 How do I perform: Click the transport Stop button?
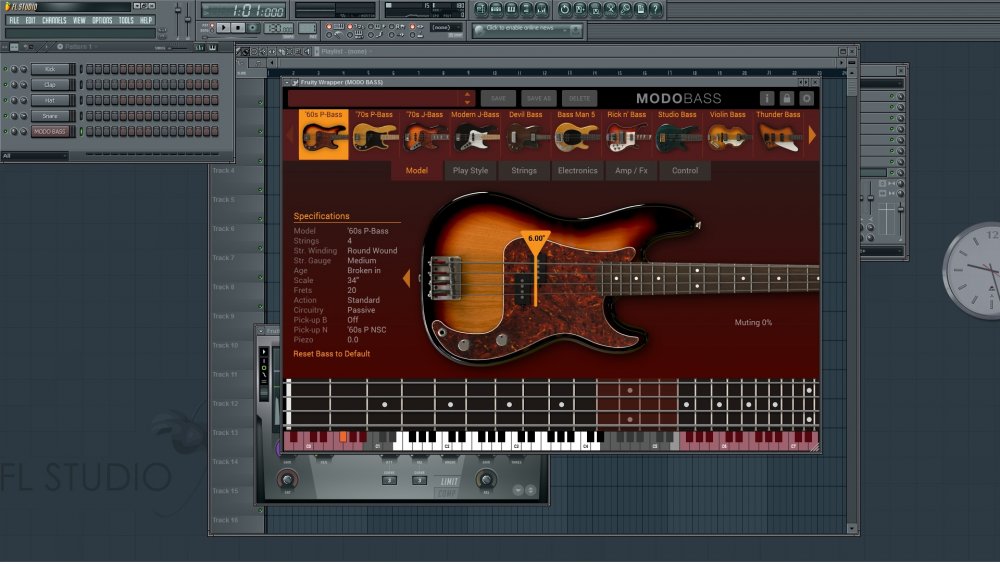coord(238,28)
